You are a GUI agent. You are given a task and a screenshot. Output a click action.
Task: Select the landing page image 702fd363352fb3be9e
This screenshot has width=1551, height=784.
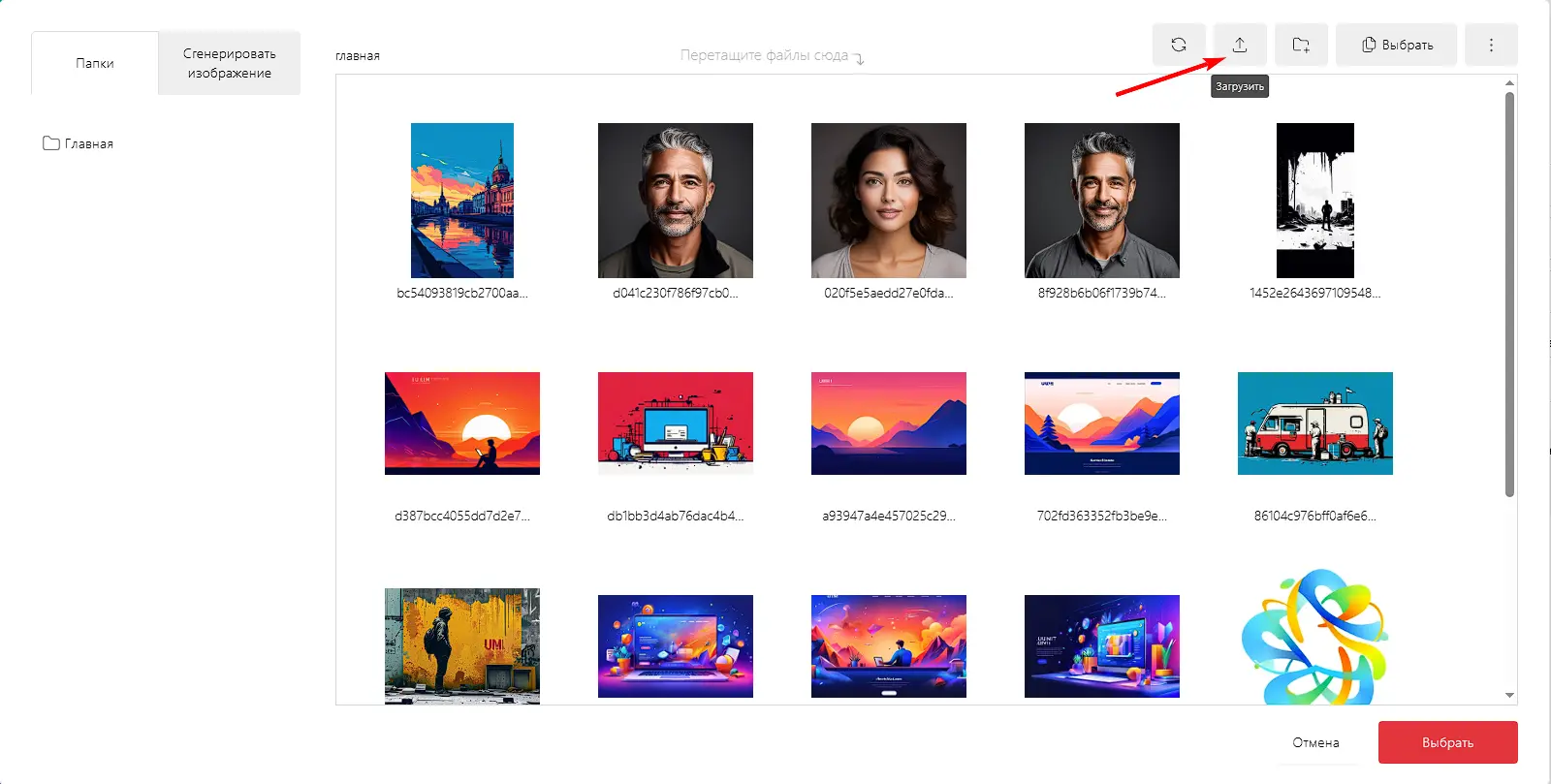[1102, 423]
